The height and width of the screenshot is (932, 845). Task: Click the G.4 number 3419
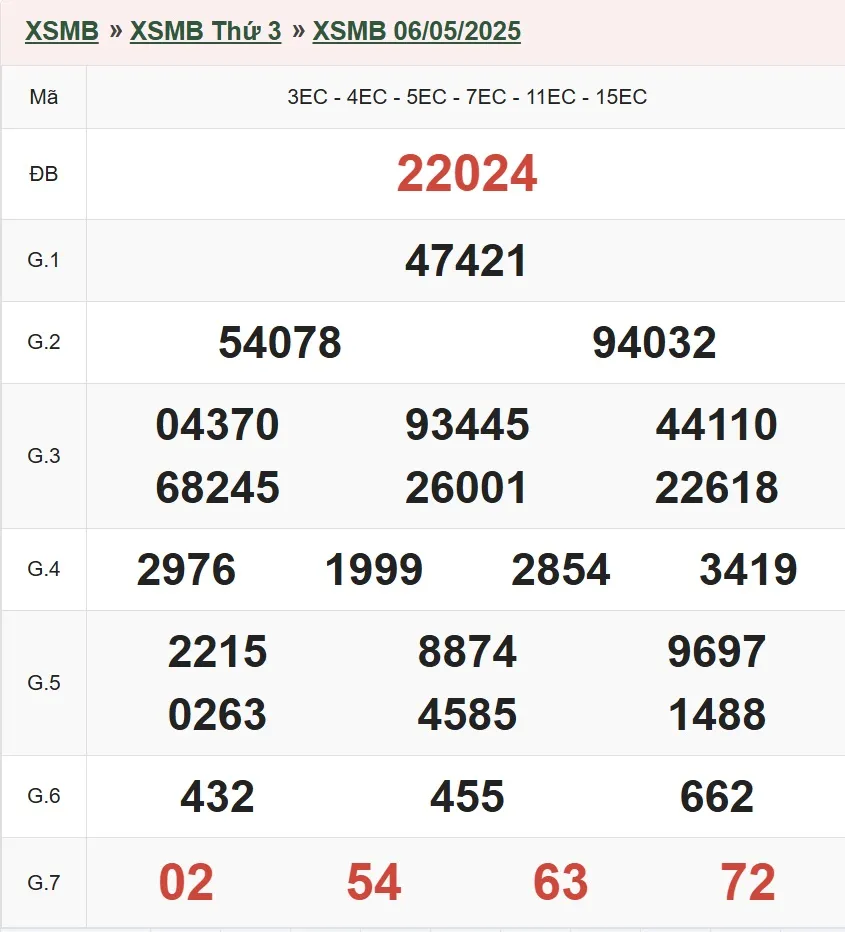click(x=748, y=570)
